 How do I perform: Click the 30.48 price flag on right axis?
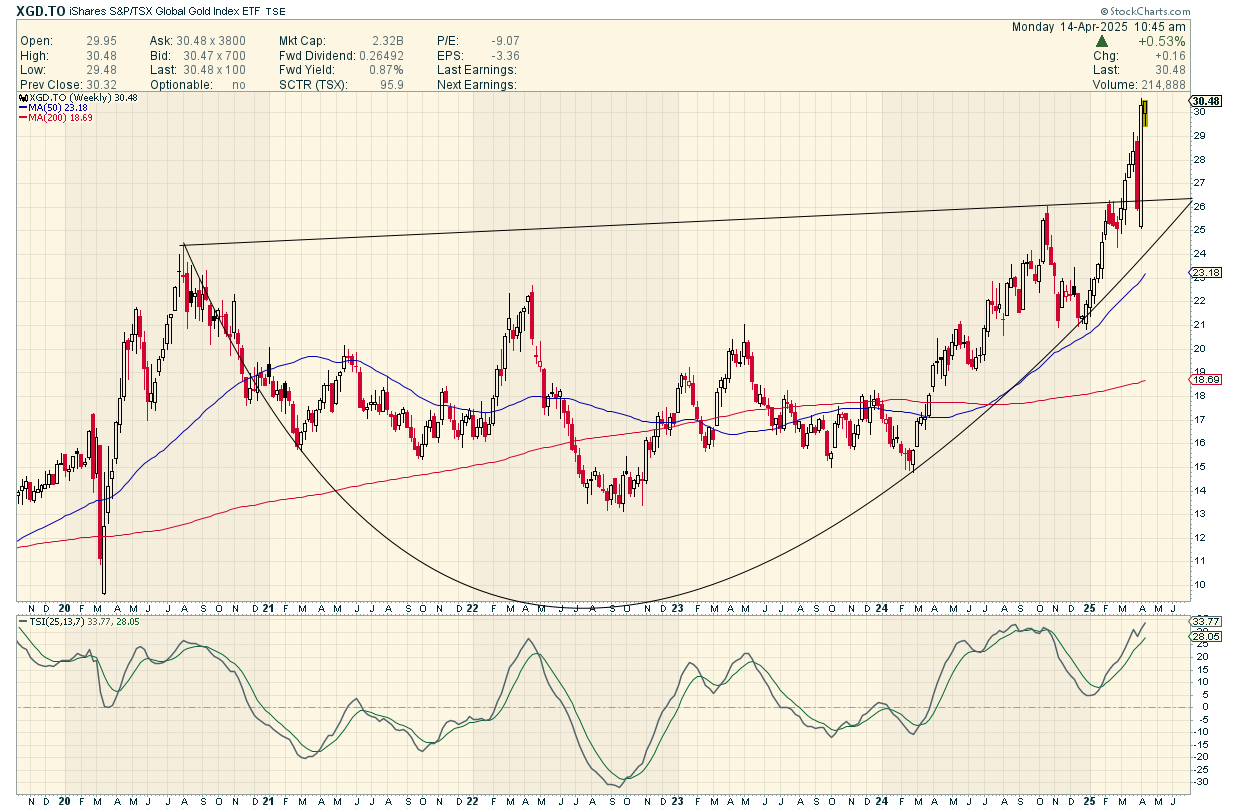[x=1207, y=101]
